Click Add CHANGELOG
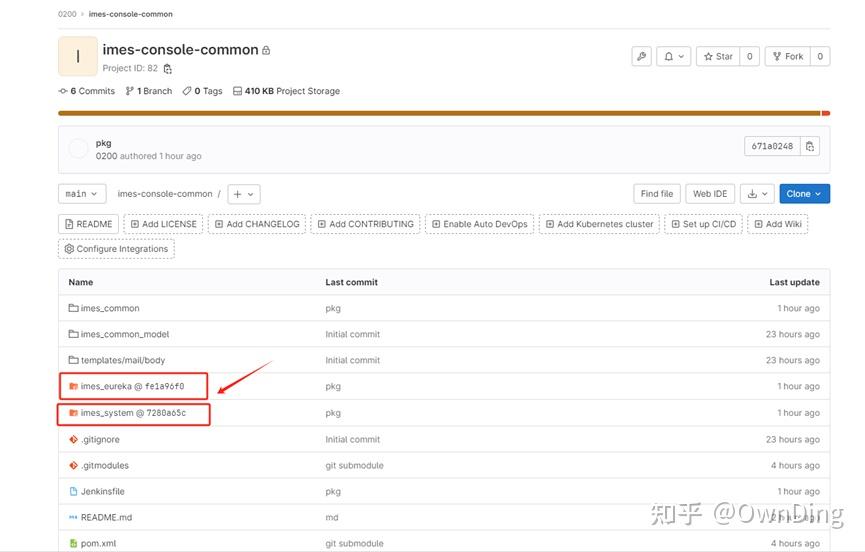This screenshot has height=552, width=865. click(x=257, y=224)
